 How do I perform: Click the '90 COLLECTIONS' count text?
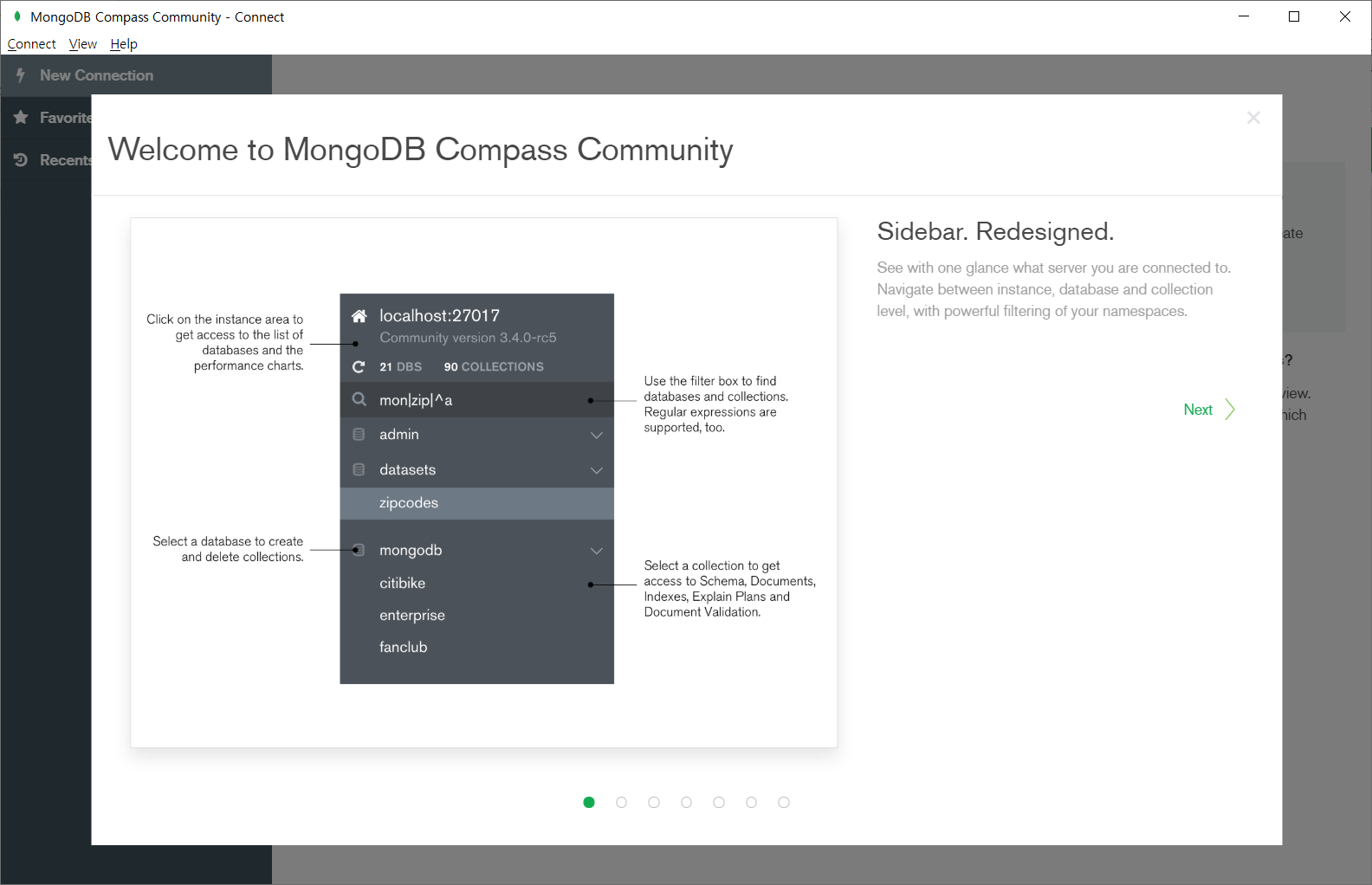tap(494, 367)
